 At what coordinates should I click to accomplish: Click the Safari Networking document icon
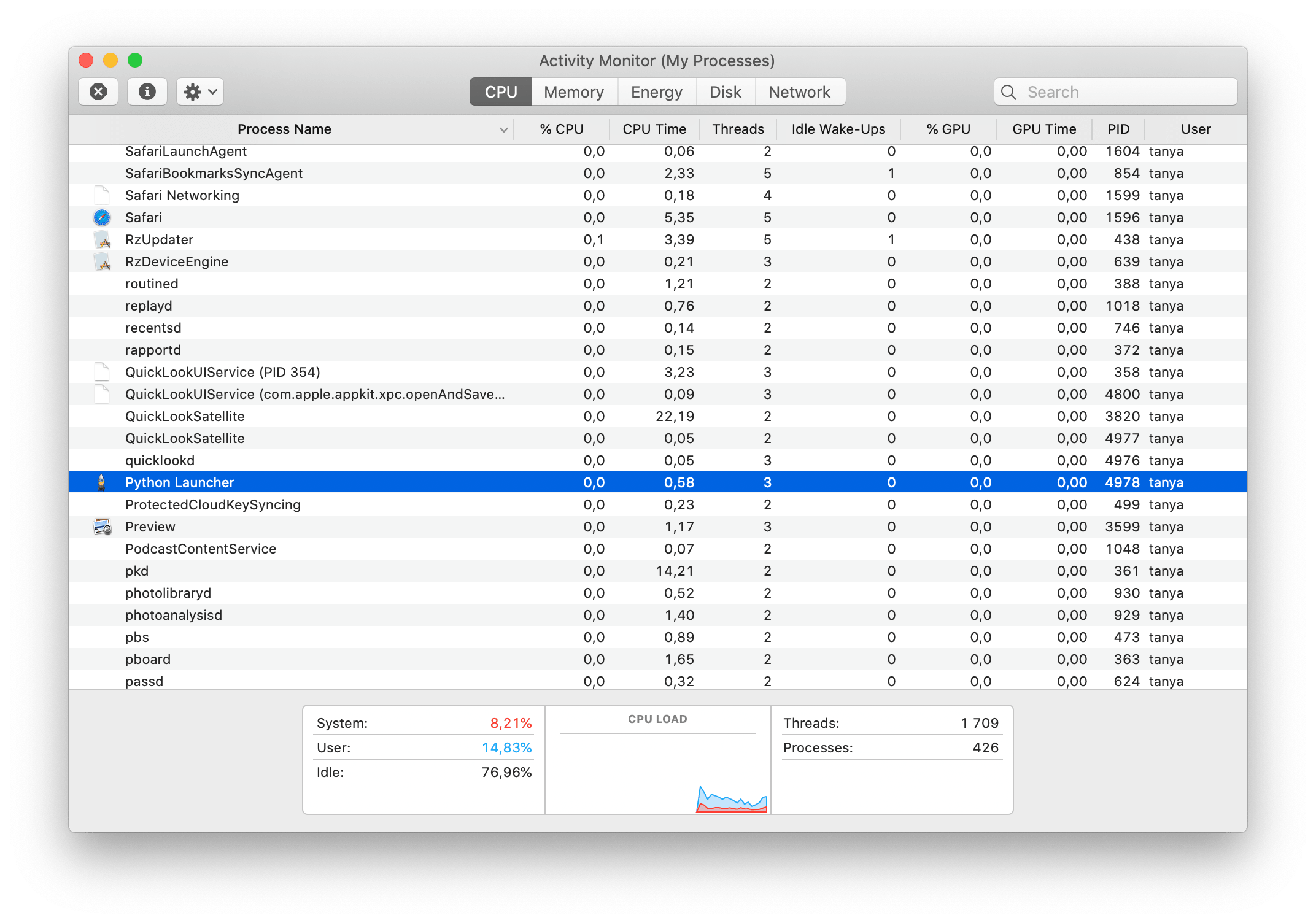click(102, 195)
